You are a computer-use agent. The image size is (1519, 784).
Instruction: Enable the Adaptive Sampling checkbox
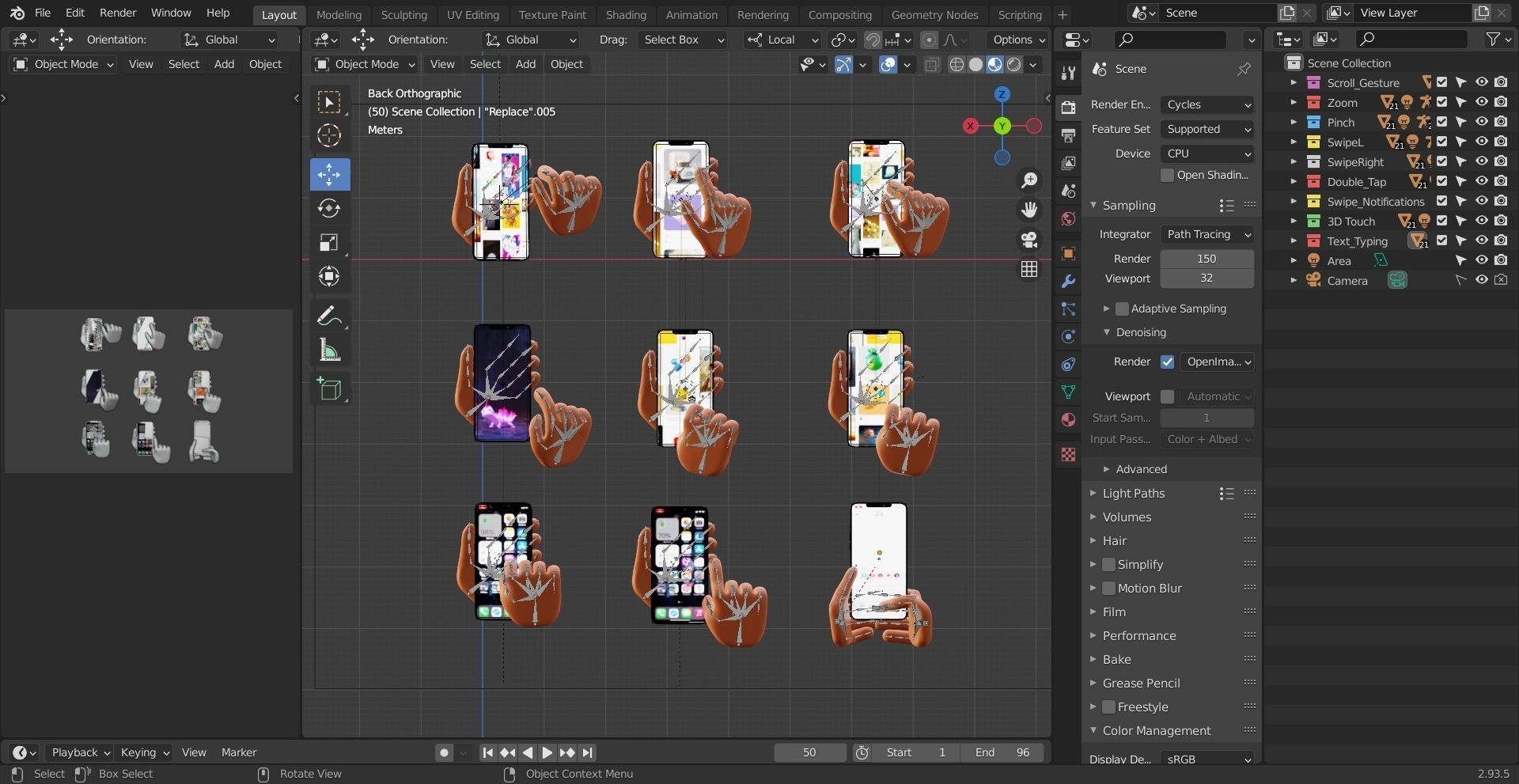tap(1122, 309)
